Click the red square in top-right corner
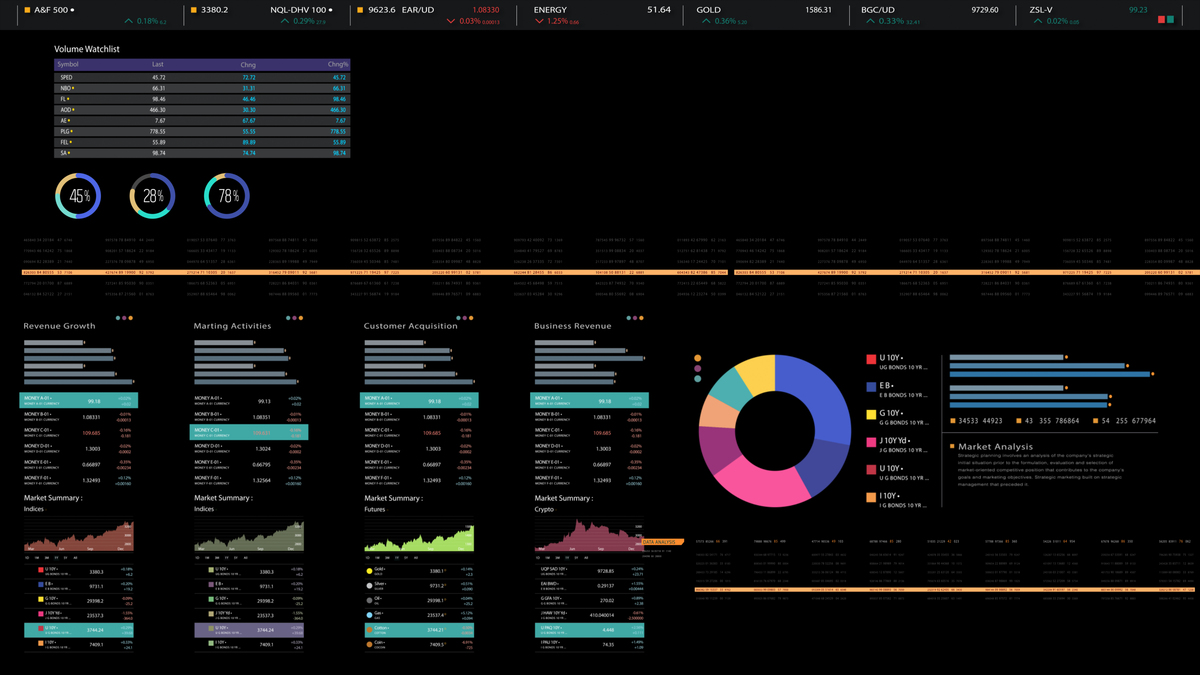Image resolution: width=1200 pixels, height=675 pixels. point(1162,19)
